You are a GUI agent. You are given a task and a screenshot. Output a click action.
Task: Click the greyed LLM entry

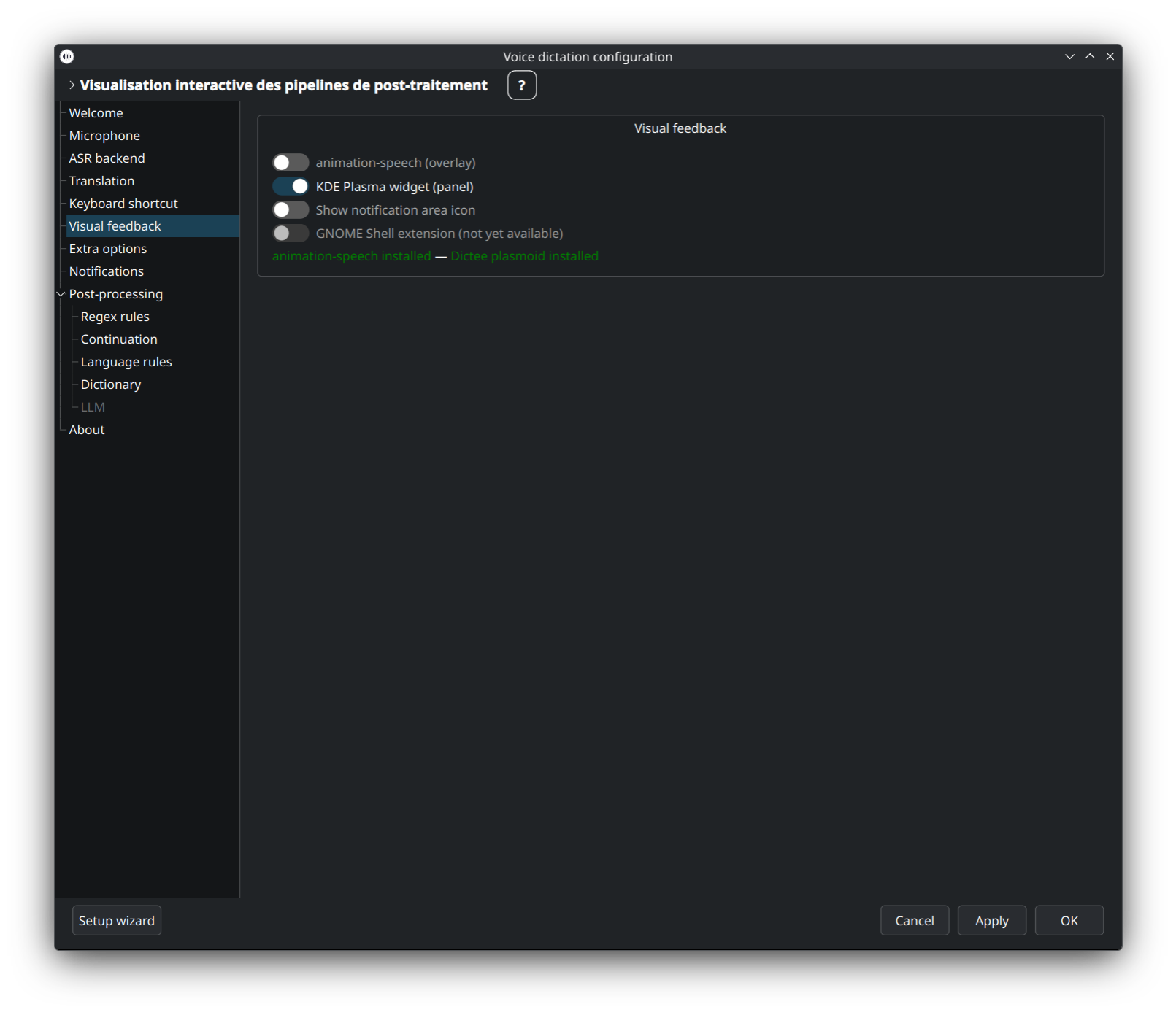(x=93, y=407)
